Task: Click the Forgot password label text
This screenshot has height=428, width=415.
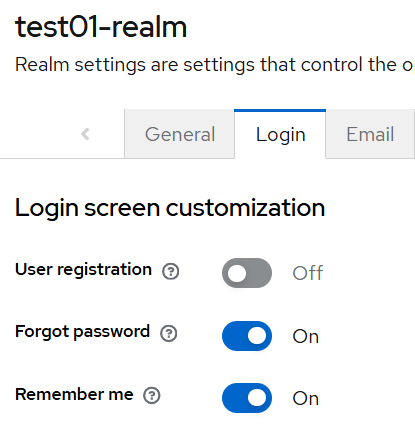Action: coord(82,332)
